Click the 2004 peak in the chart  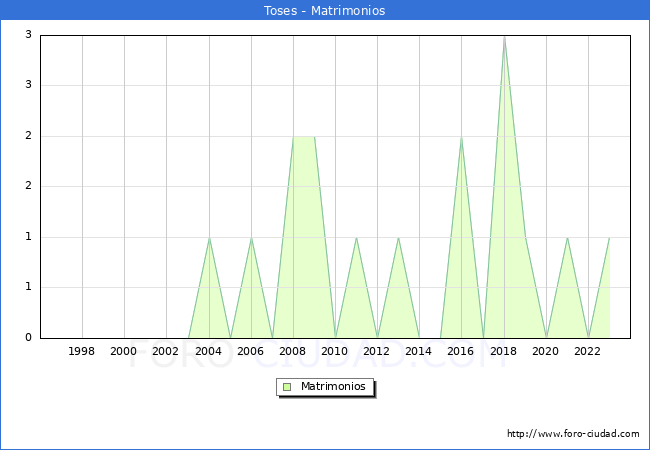(x=209, y=238)
